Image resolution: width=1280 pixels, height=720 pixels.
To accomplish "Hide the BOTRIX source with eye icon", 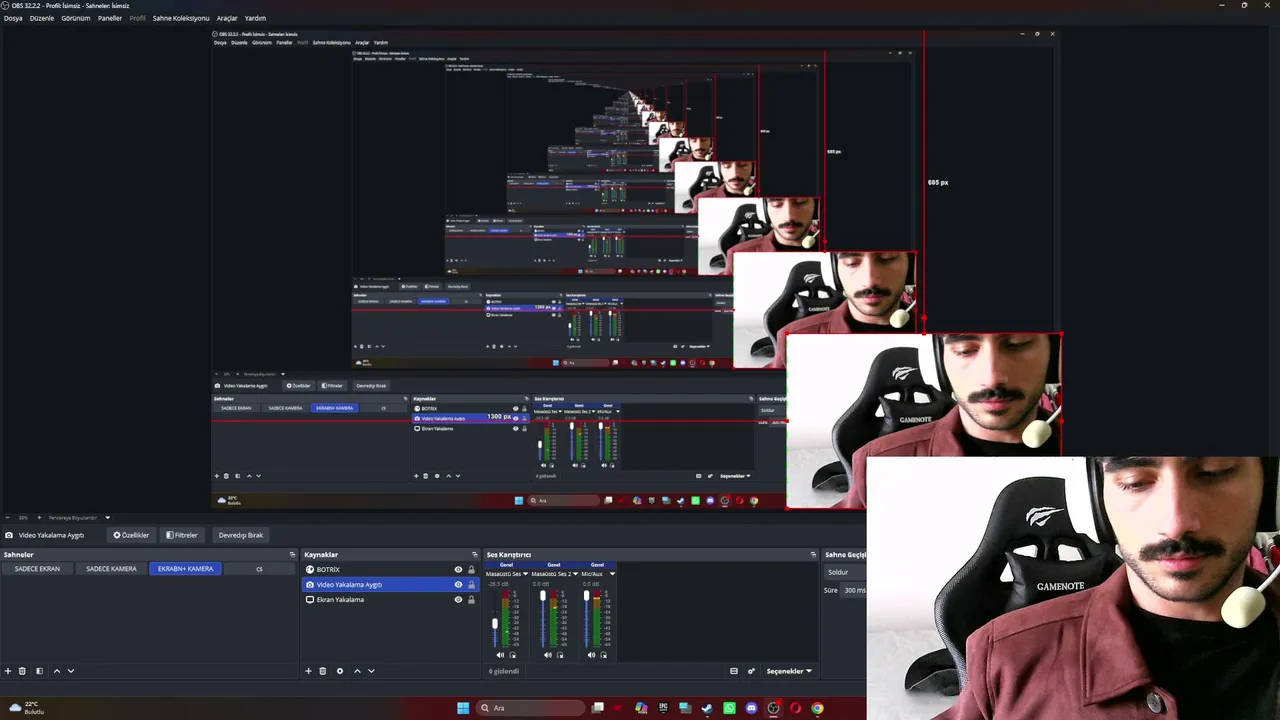I will point(458,570).
